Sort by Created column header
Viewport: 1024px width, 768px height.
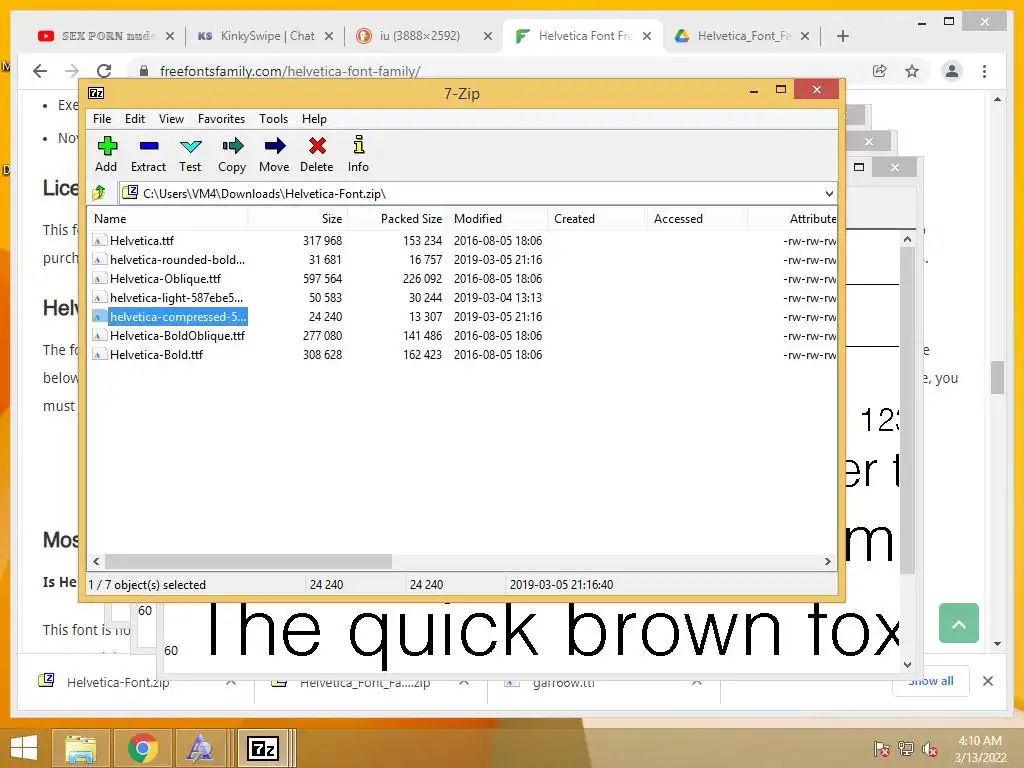pyautogui.click(x=597, y=219)
